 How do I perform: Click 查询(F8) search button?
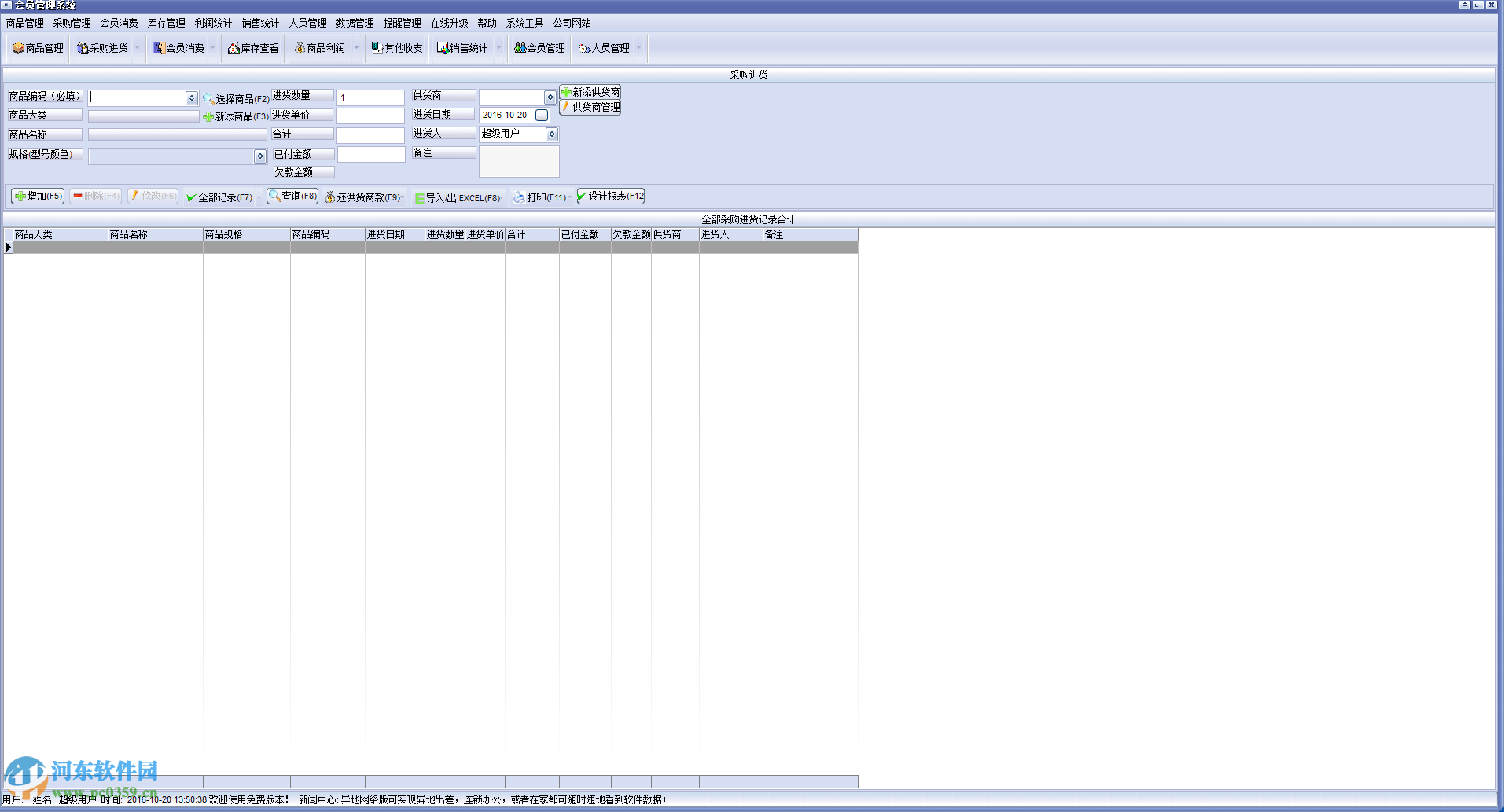tap(292, 196)
